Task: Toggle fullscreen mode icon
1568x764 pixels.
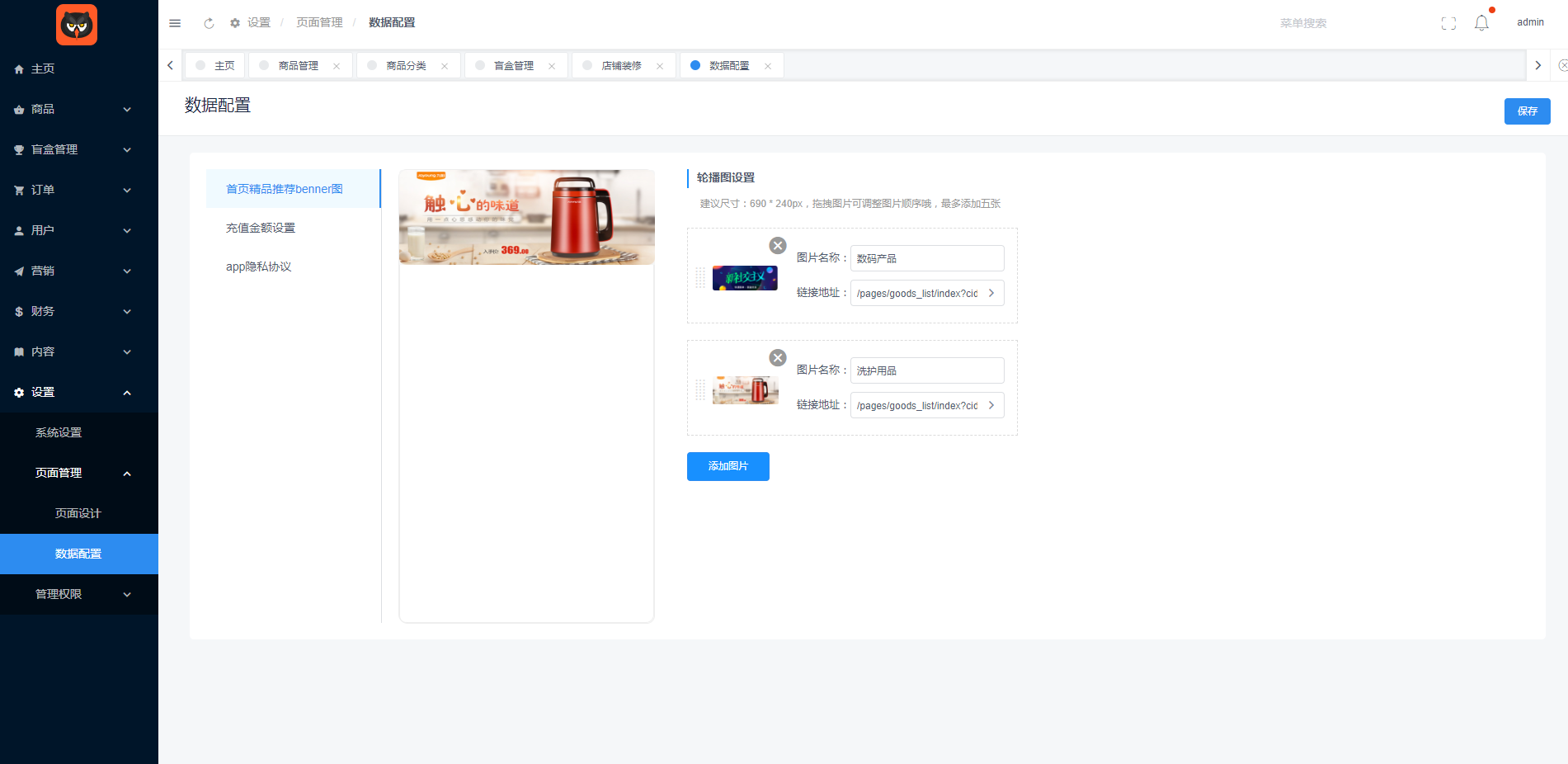Action: [x=1448, y=23]
